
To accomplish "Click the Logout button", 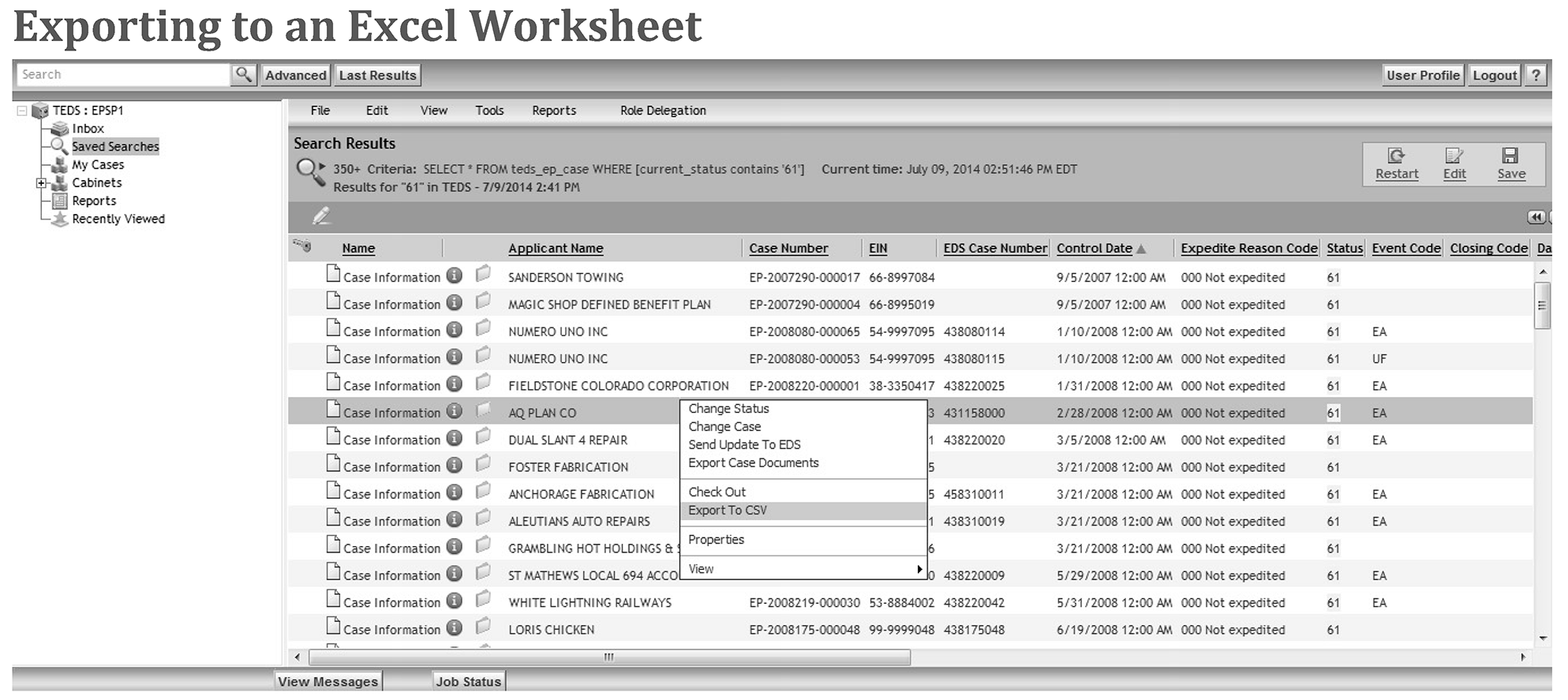I will (x=1494, y=75).
